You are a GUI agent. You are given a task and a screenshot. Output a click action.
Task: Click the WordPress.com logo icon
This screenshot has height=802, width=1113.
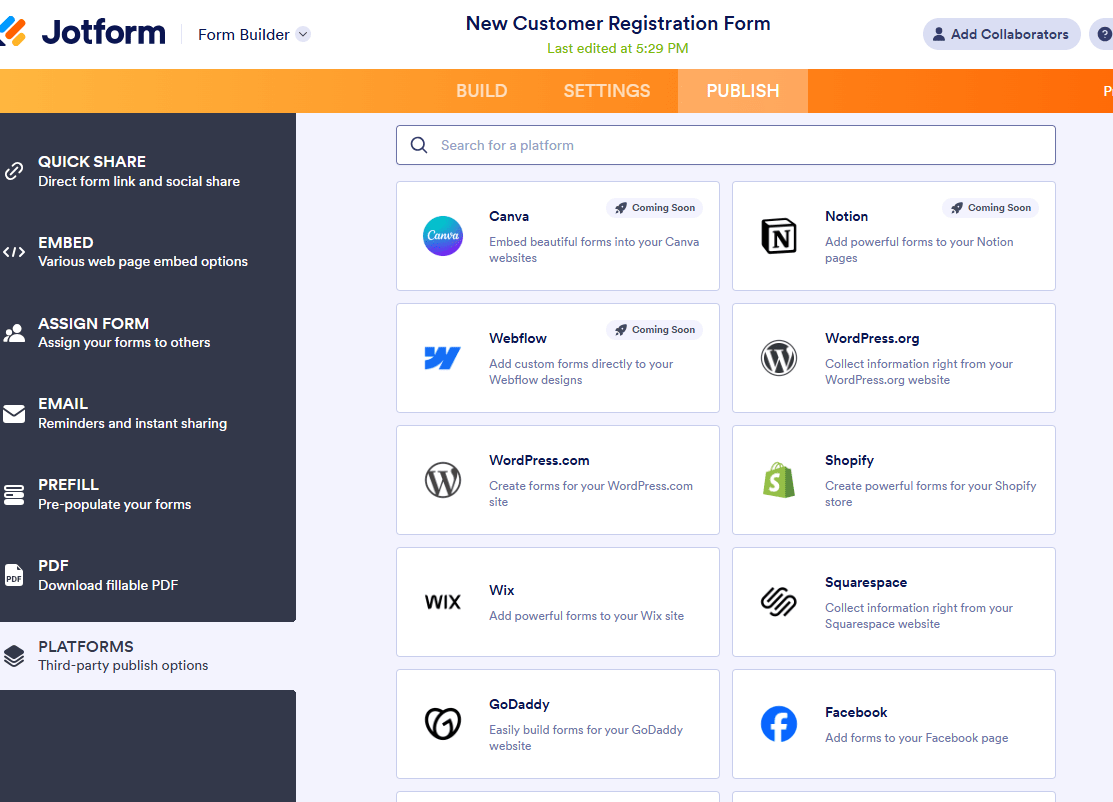tap(443, 480)
